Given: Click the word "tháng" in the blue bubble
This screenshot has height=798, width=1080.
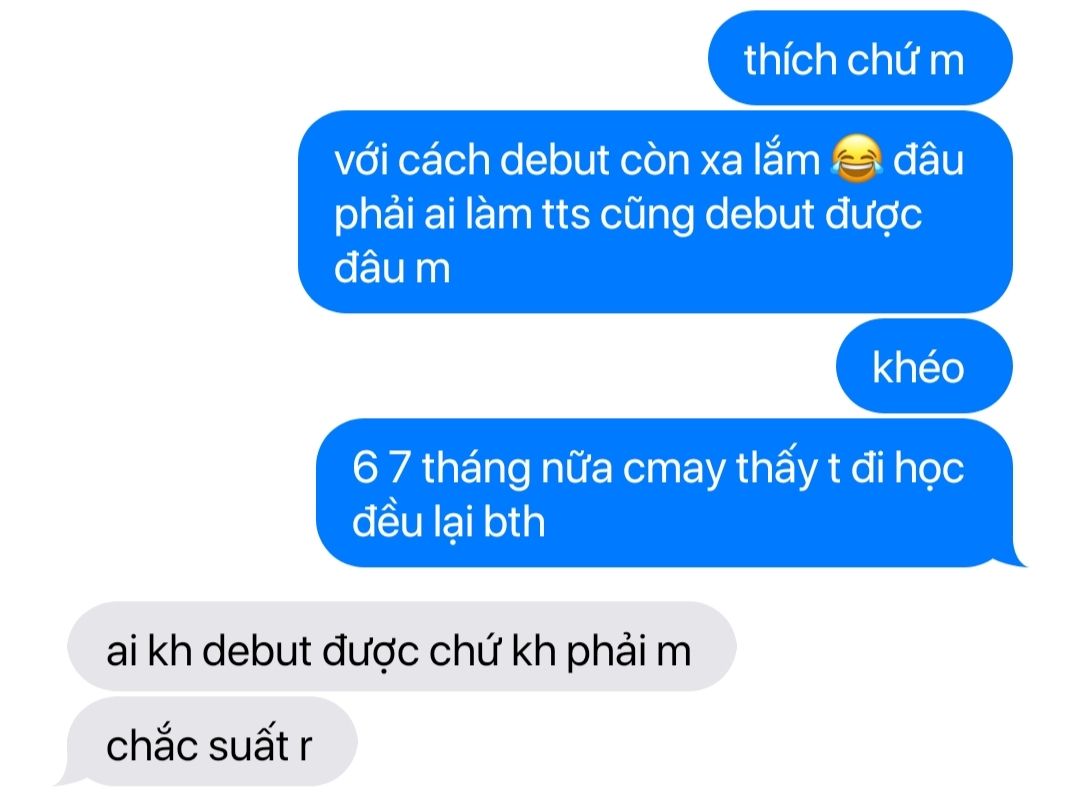Looking at the screenshot, I should tap(477, 468).
